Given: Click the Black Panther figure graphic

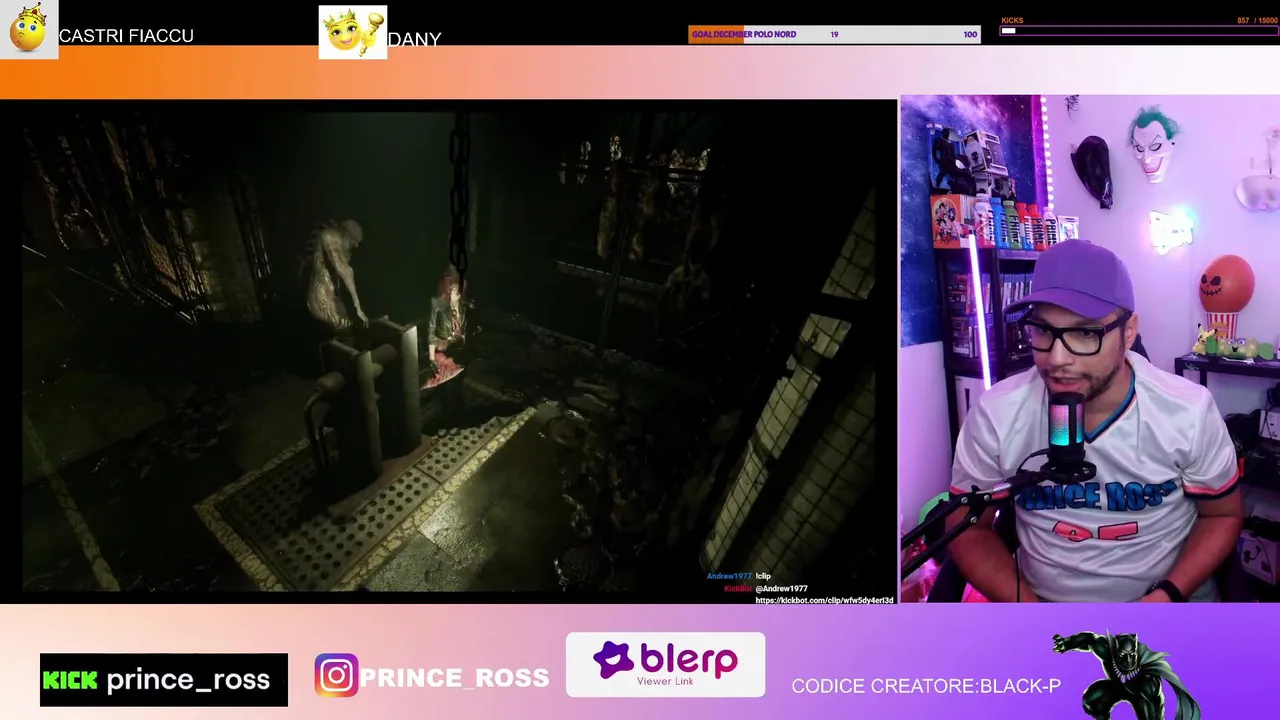Looking at the screenshot, I should (x=1126, y=675).
